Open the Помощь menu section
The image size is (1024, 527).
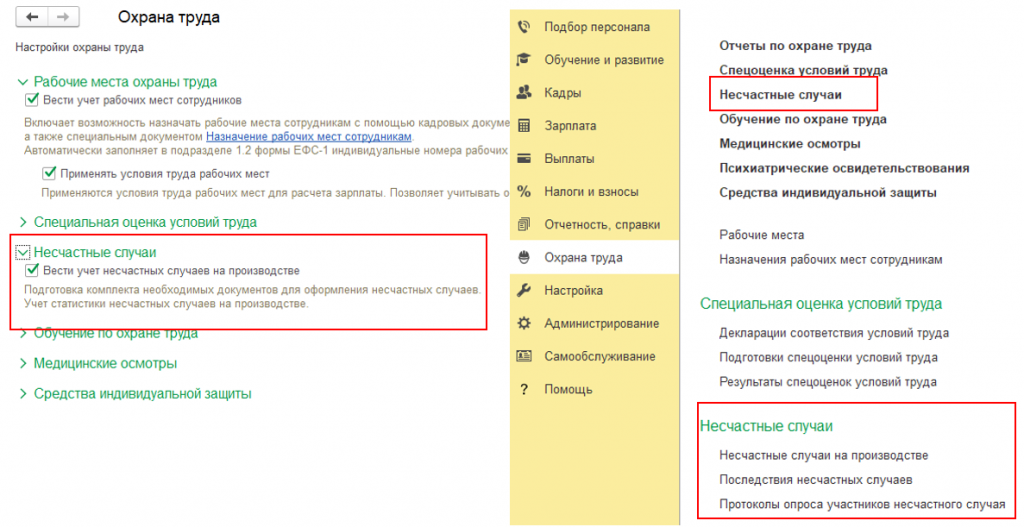tap(594, 389)
